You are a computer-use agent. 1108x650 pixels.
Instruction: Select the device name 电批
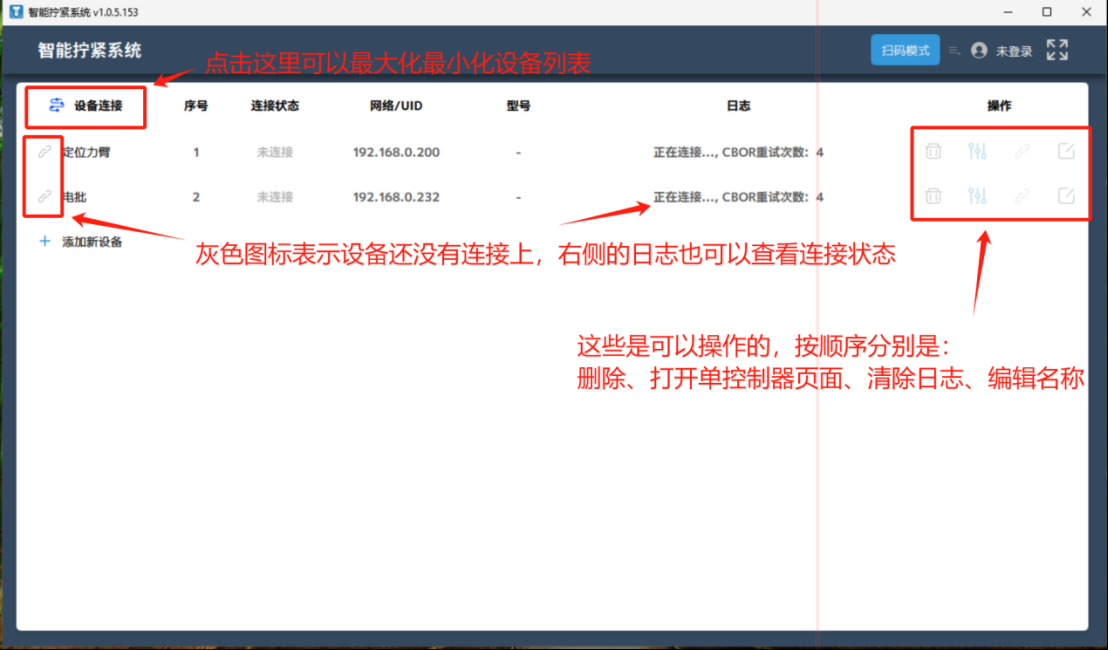pyautogui.click(x=74, y=197)
